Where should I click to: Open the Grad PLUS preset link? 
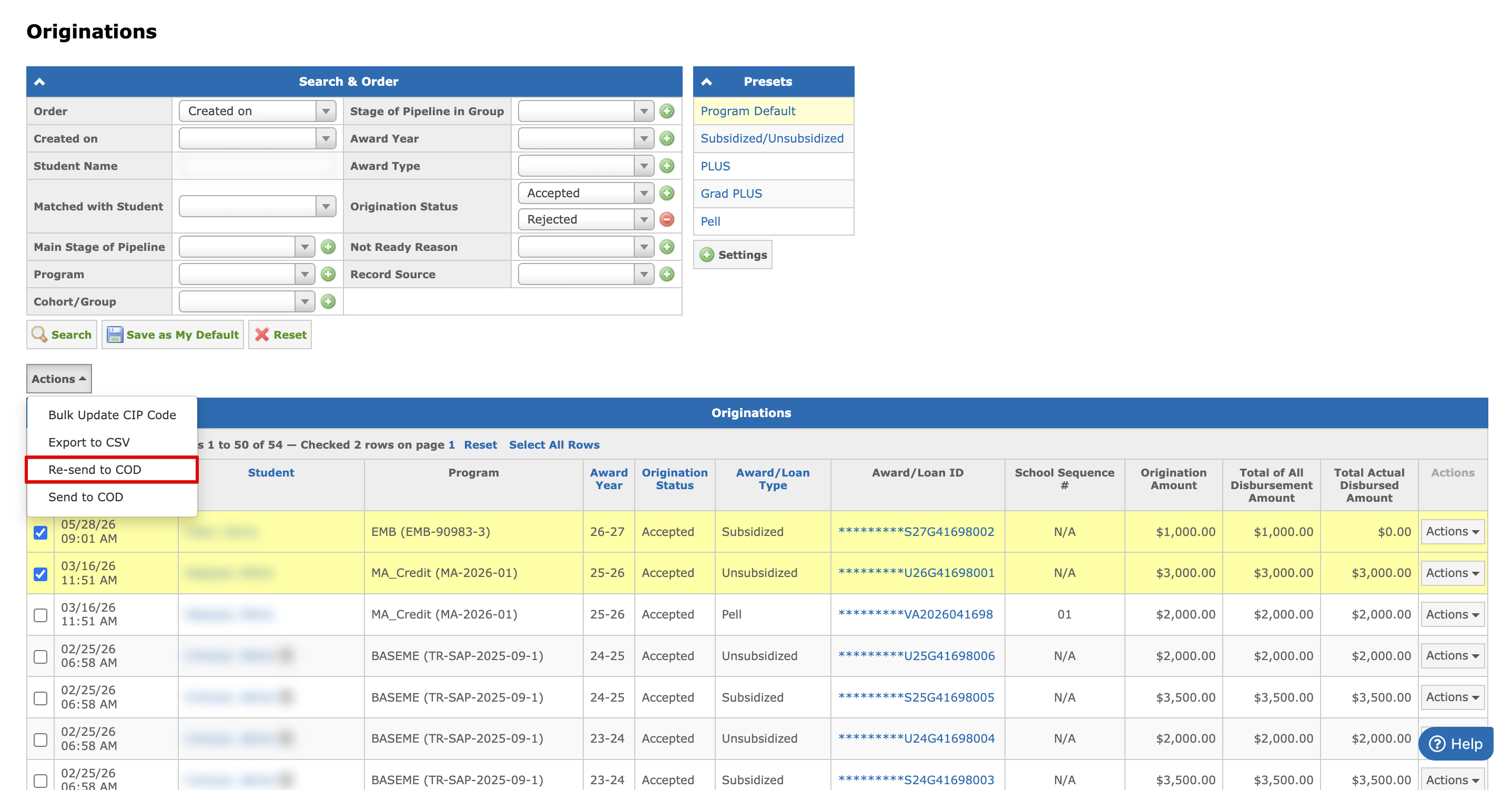coord(731,194)
